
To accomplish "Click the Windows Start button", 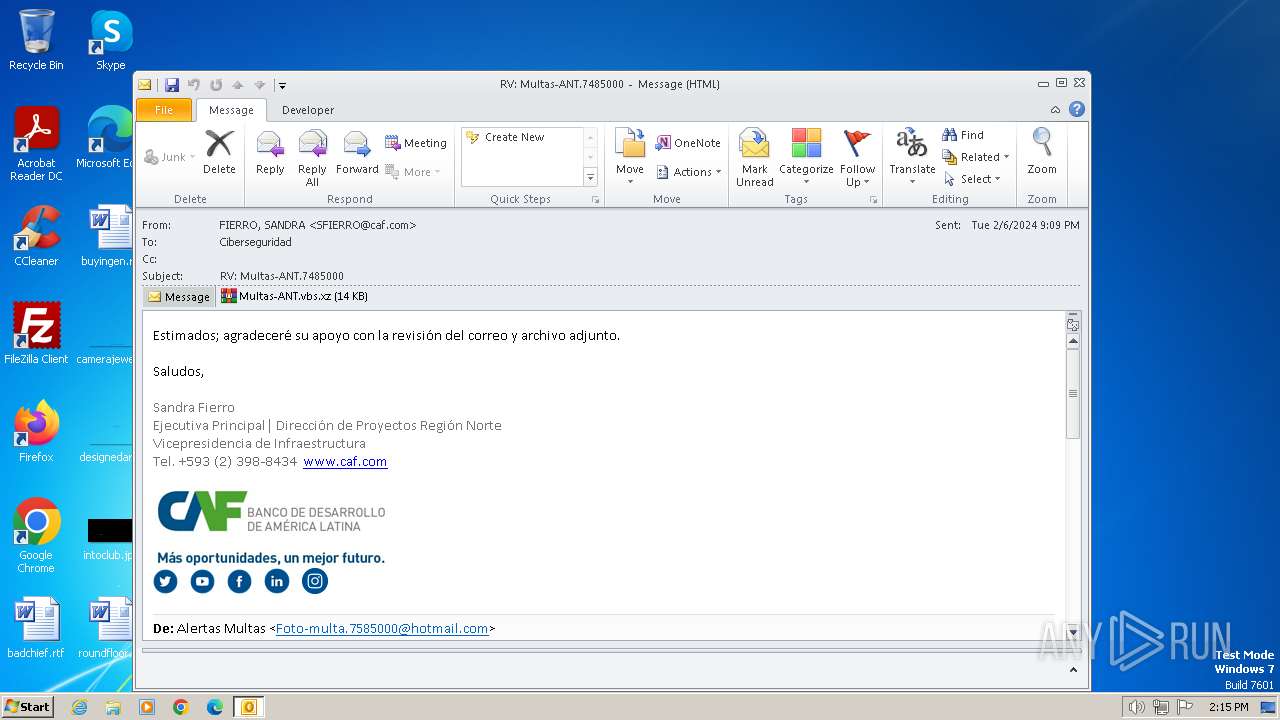I will (x=27, y=706).
